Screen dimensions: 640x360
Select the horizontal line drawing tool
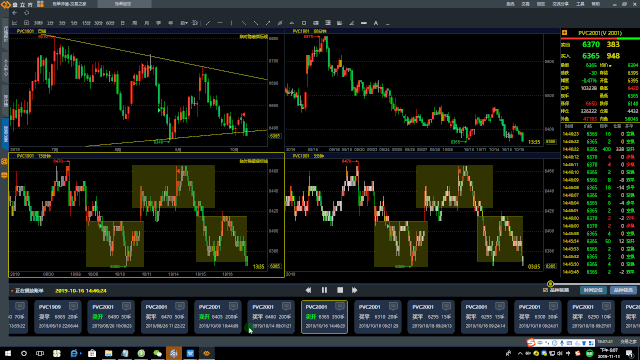(x=220, y=23)
